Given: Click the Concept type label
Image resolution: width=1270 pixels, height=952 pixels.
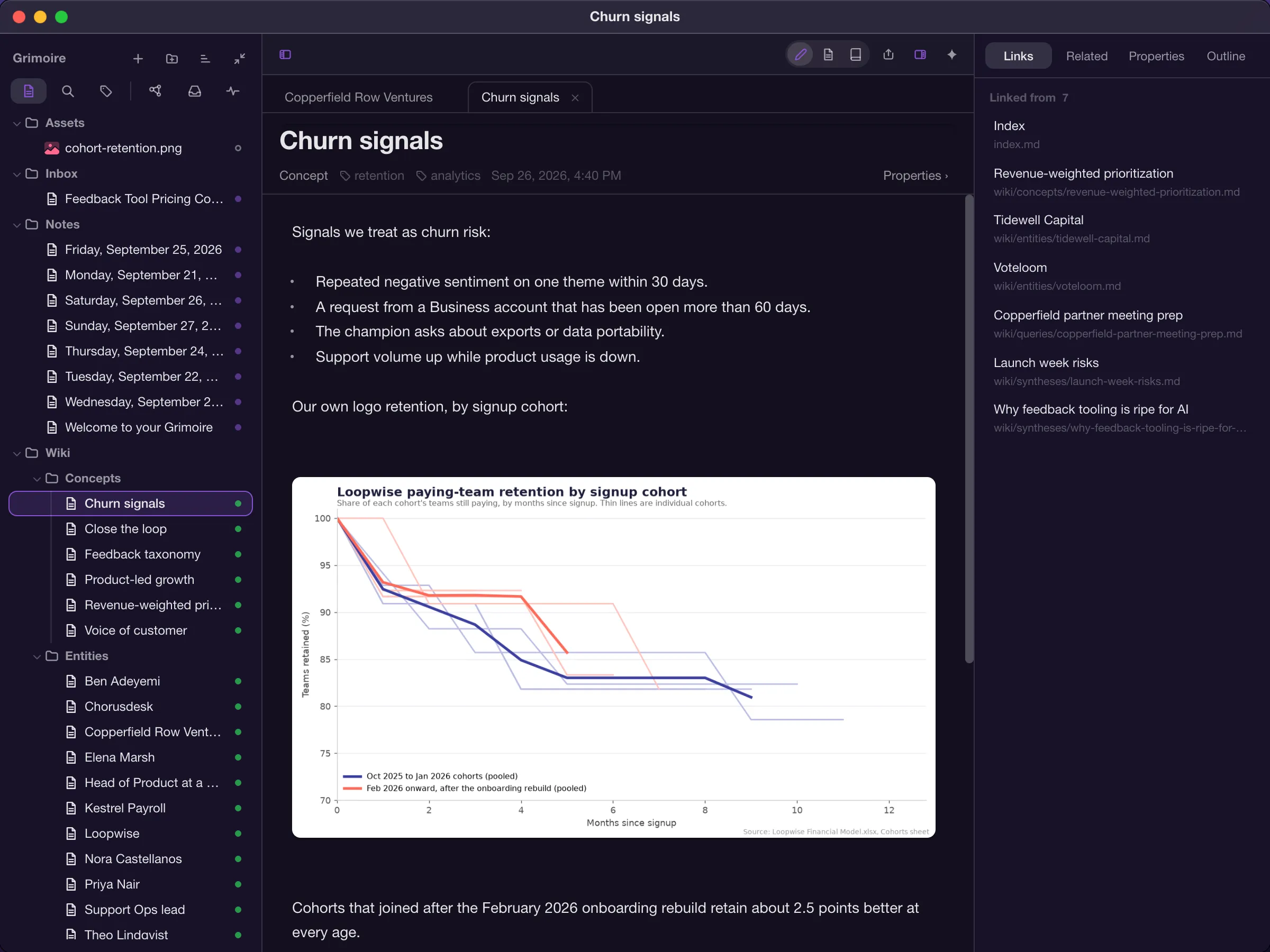Looking at the screenshot, I should point(303,176).
